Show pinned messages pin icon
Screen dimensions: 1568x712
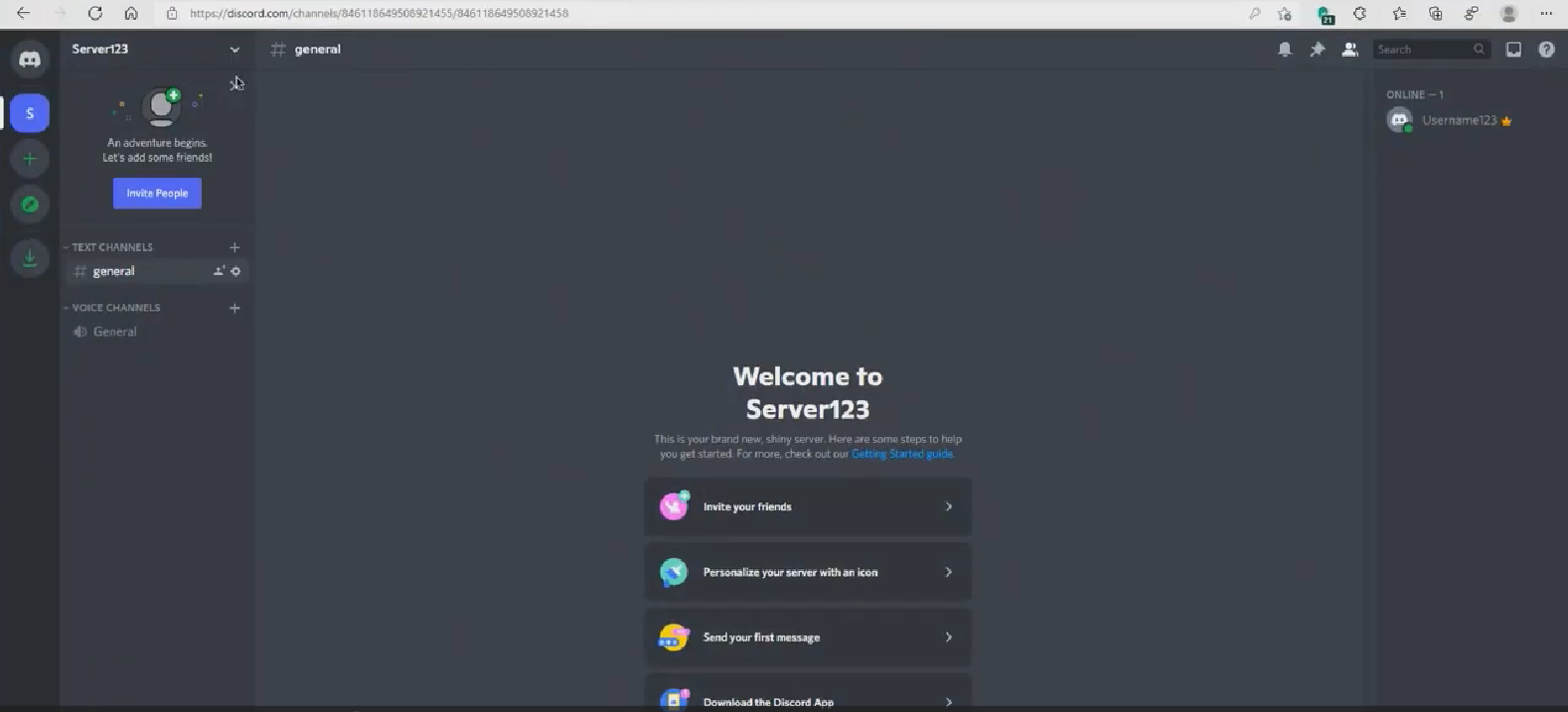pos(1318,50)
